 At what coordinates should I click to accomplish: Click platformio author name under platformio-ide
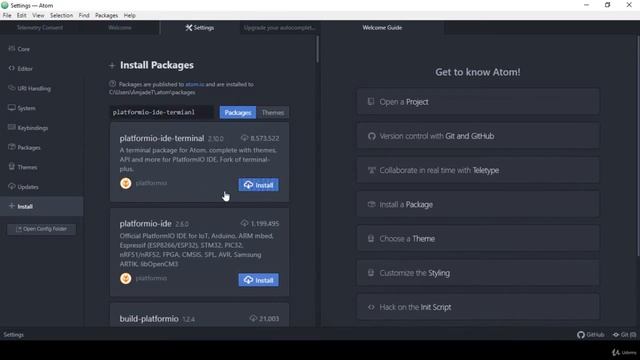click(x=151, y=278)
